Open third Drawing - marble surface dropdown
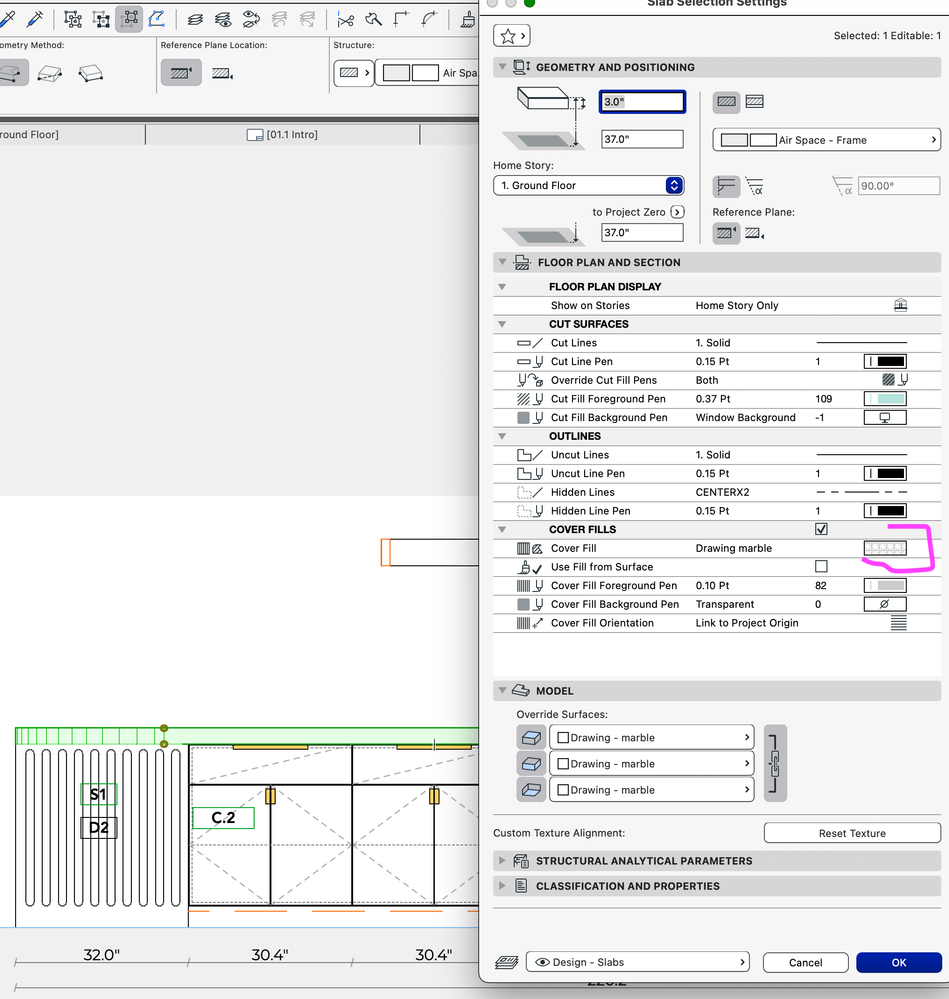Image resolution: width=949 pixels, height=999 pixels. (x=652, y=790)
